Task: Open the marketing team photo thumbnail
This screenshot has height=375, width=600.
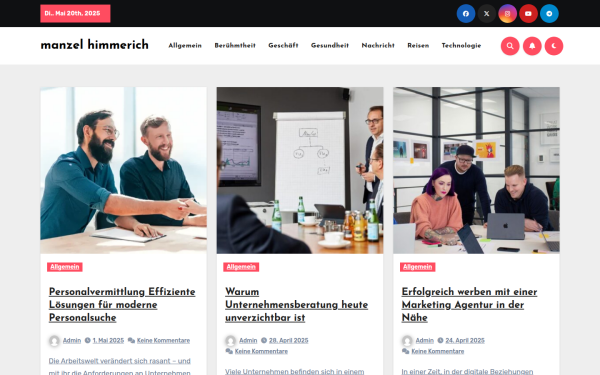Action: tap(476, 170)
